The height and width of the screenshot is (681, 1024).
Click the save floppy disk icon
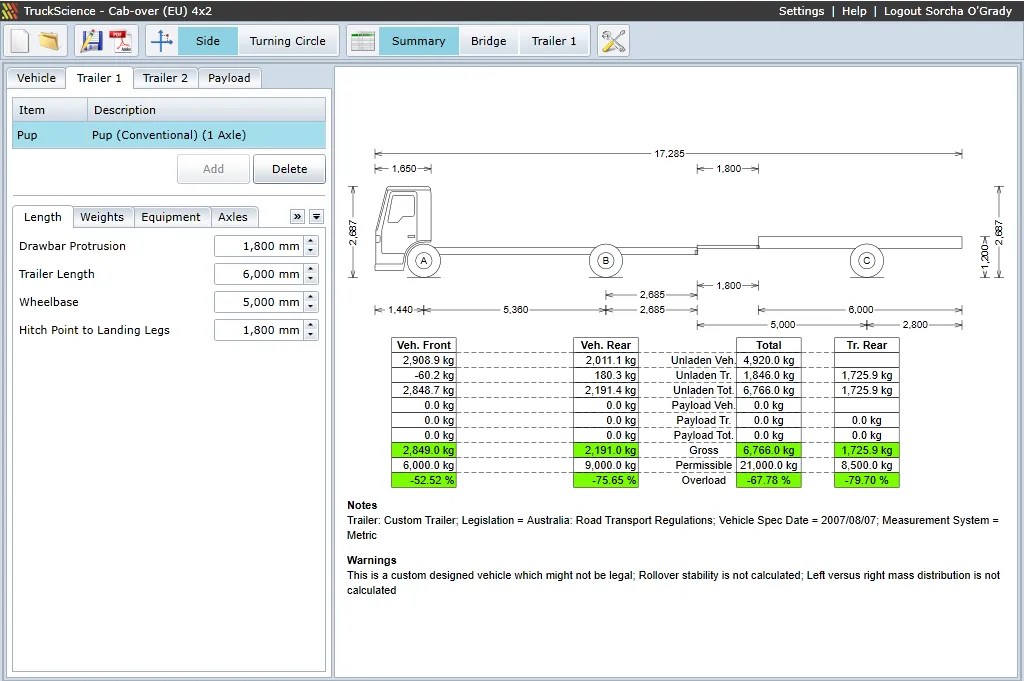pos(92,41)
